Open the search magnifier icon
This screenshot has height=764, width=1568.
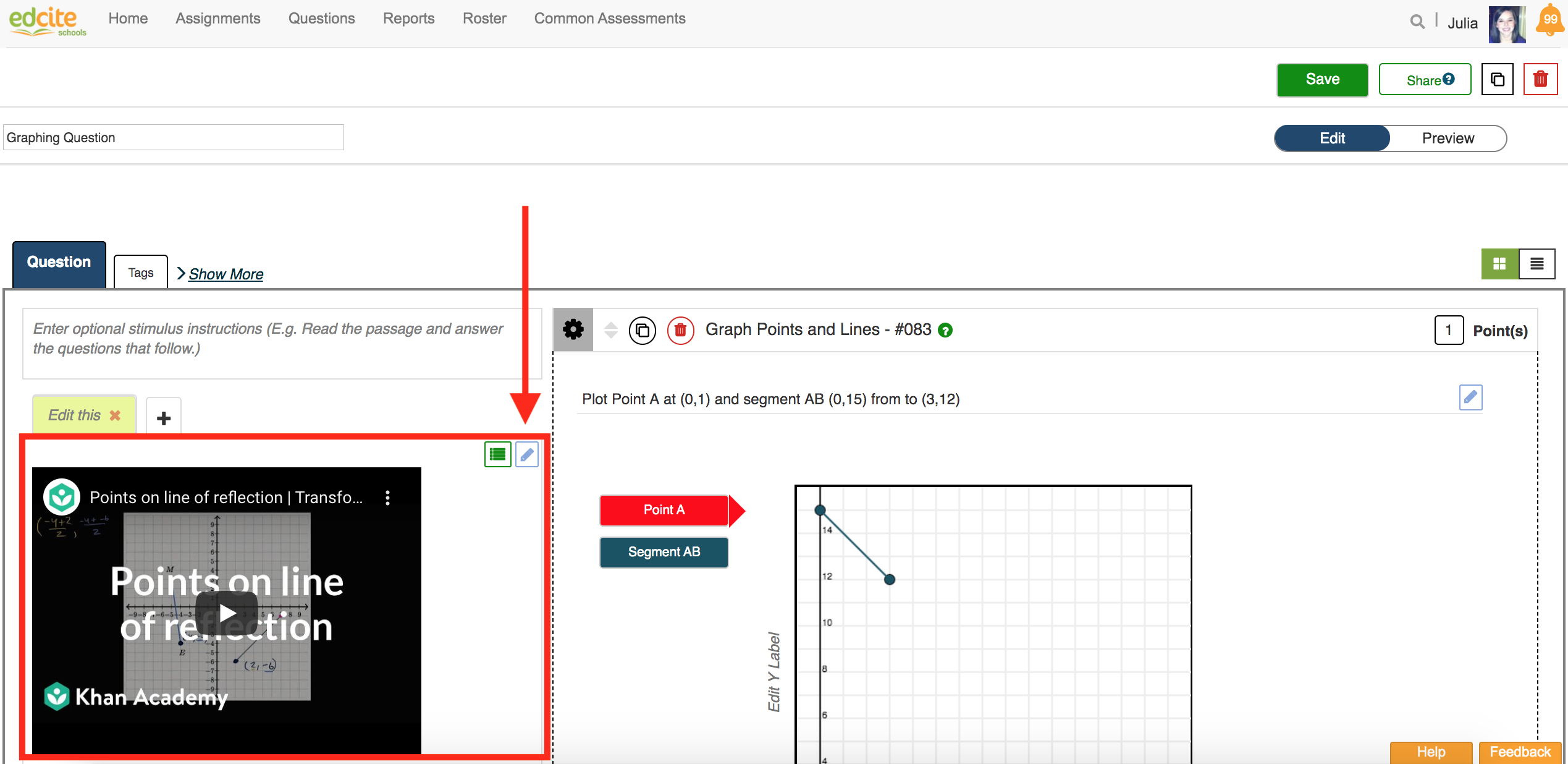click(1417, 22)
